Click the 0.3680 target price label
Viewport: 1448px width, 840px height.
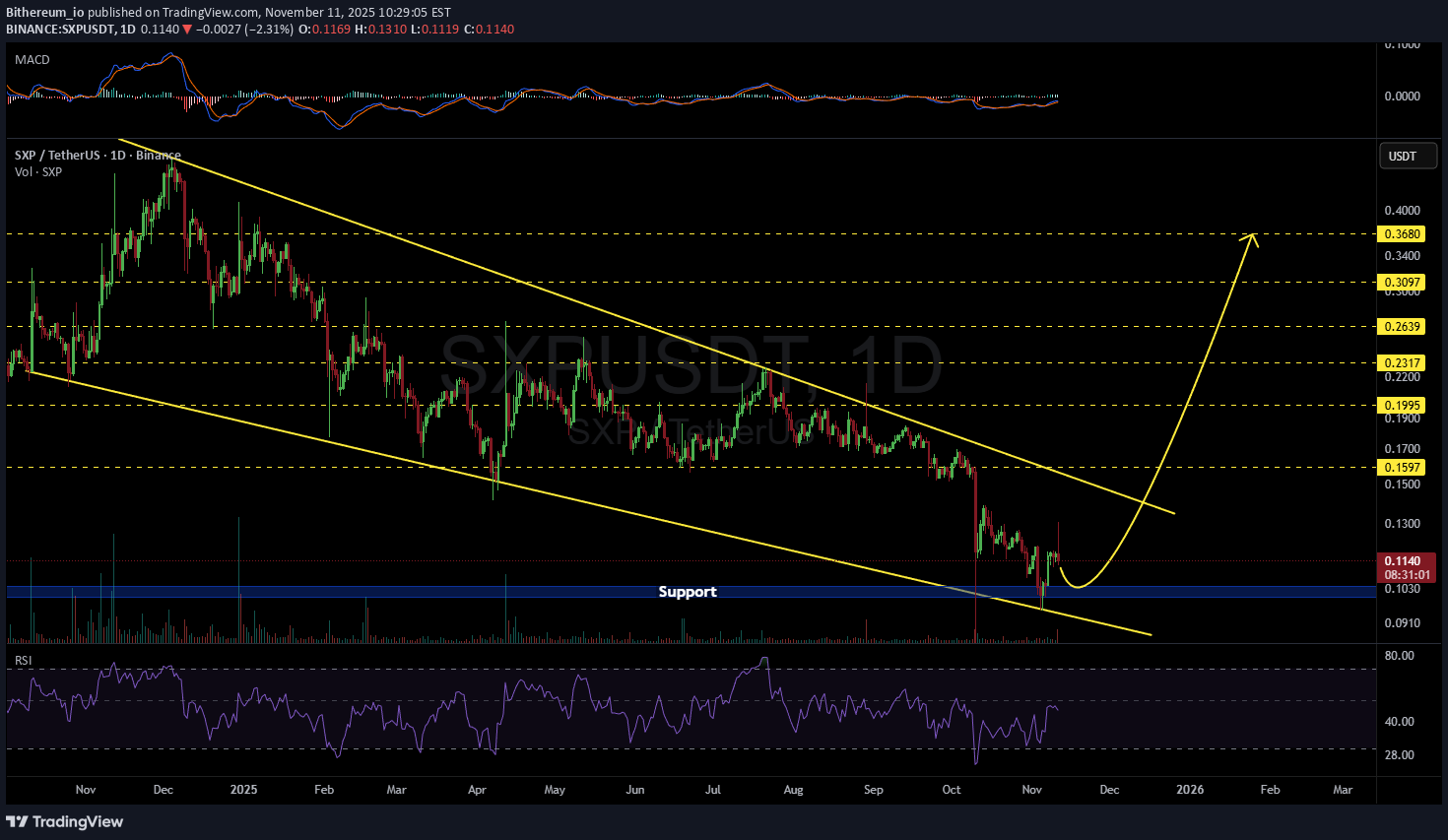pos(1402,234)
